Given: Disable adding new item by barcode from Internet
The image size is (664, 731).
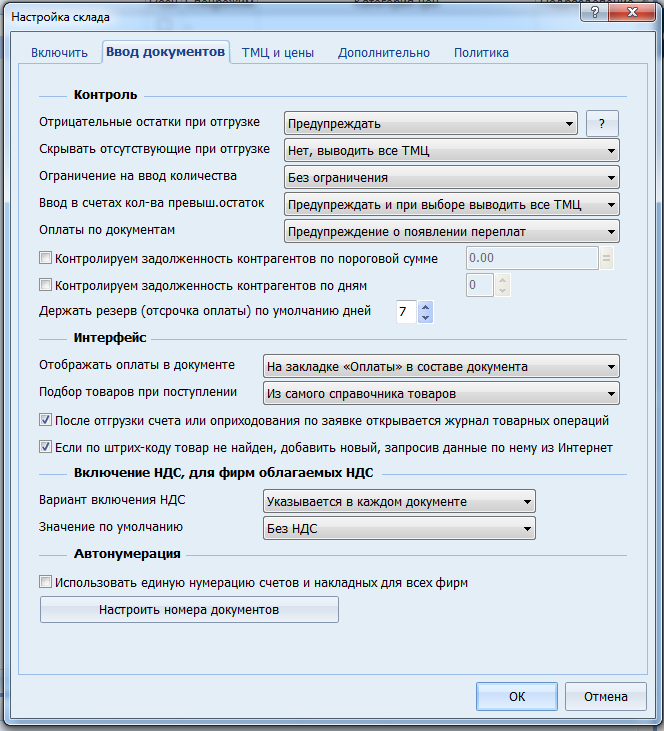Looking at the screenshot, I should pyautogui.click(x=45, y=447).
